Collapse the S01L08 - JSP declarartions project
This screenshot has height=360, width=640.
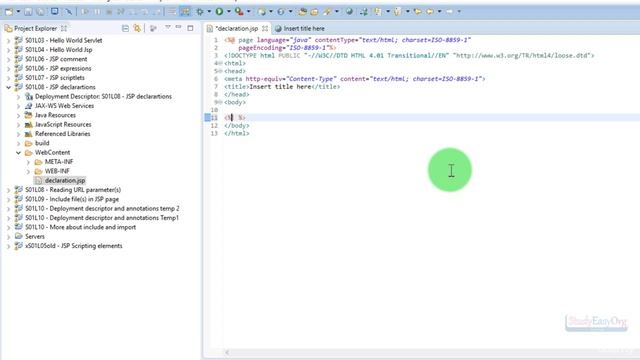click(9, 87)
